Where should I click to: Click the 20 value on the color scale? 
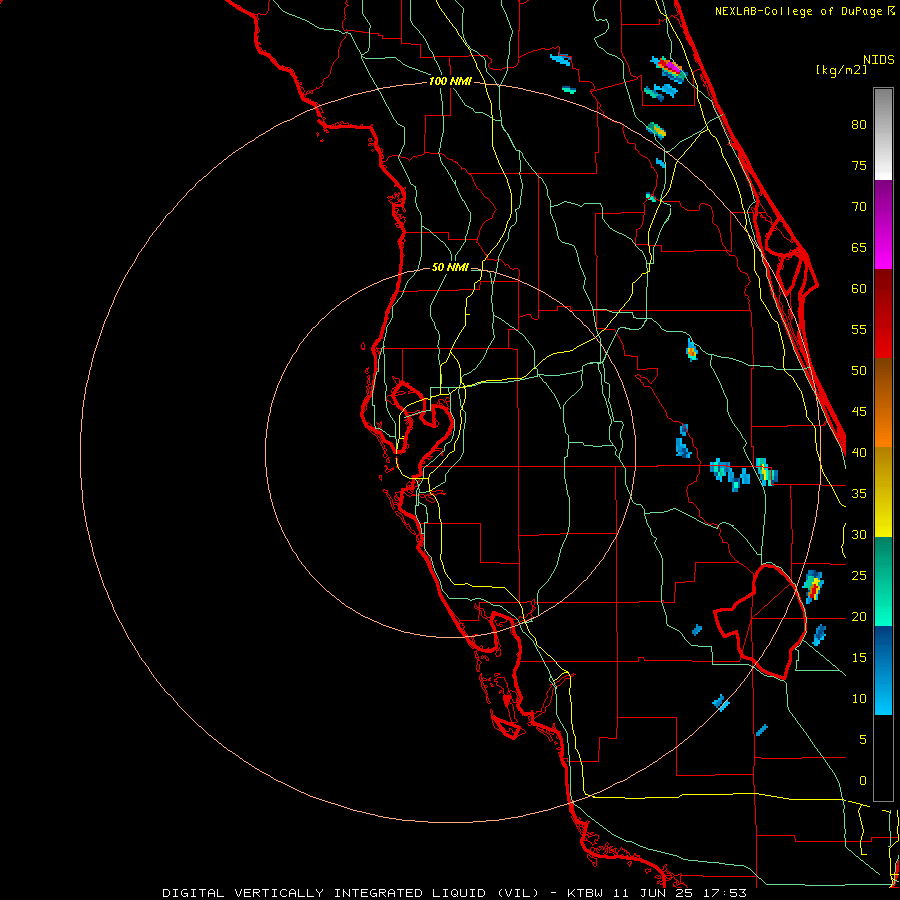859,616
